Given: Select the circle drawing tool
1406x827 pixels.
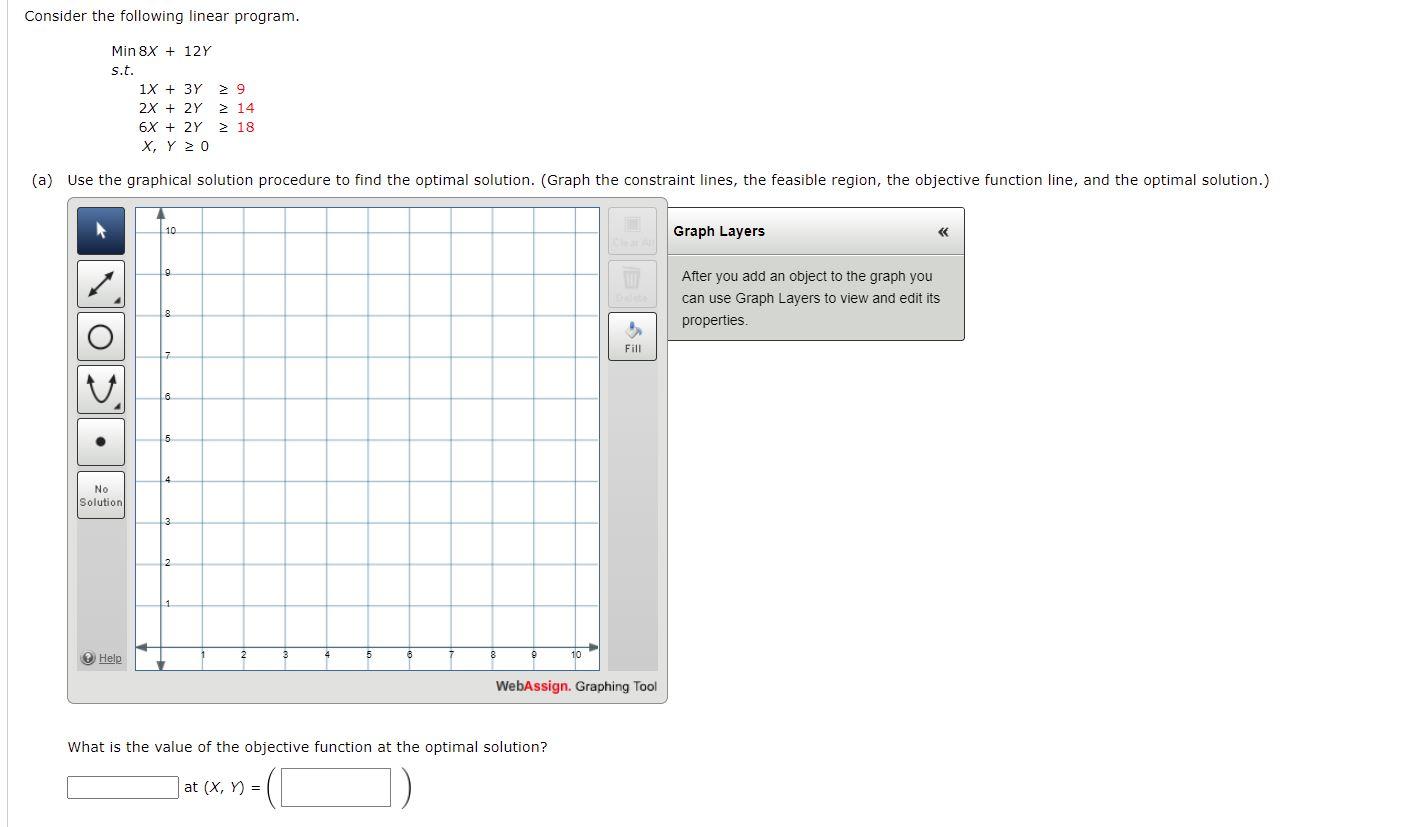Looking at the screenshot, I should click(100, 336).
